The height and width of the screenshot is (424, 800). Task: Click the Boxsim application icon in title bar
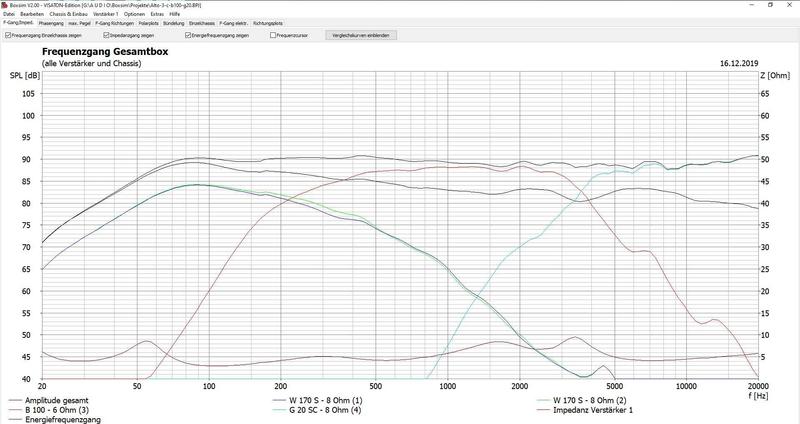pyautogui.click(x=5, y=5)
